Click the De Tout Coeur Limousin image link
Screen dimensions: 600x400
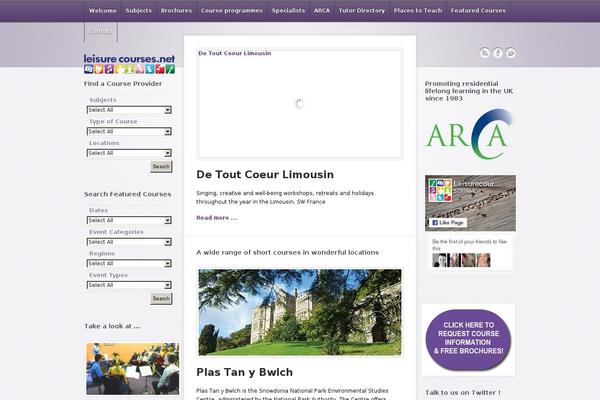click(235, 53)
